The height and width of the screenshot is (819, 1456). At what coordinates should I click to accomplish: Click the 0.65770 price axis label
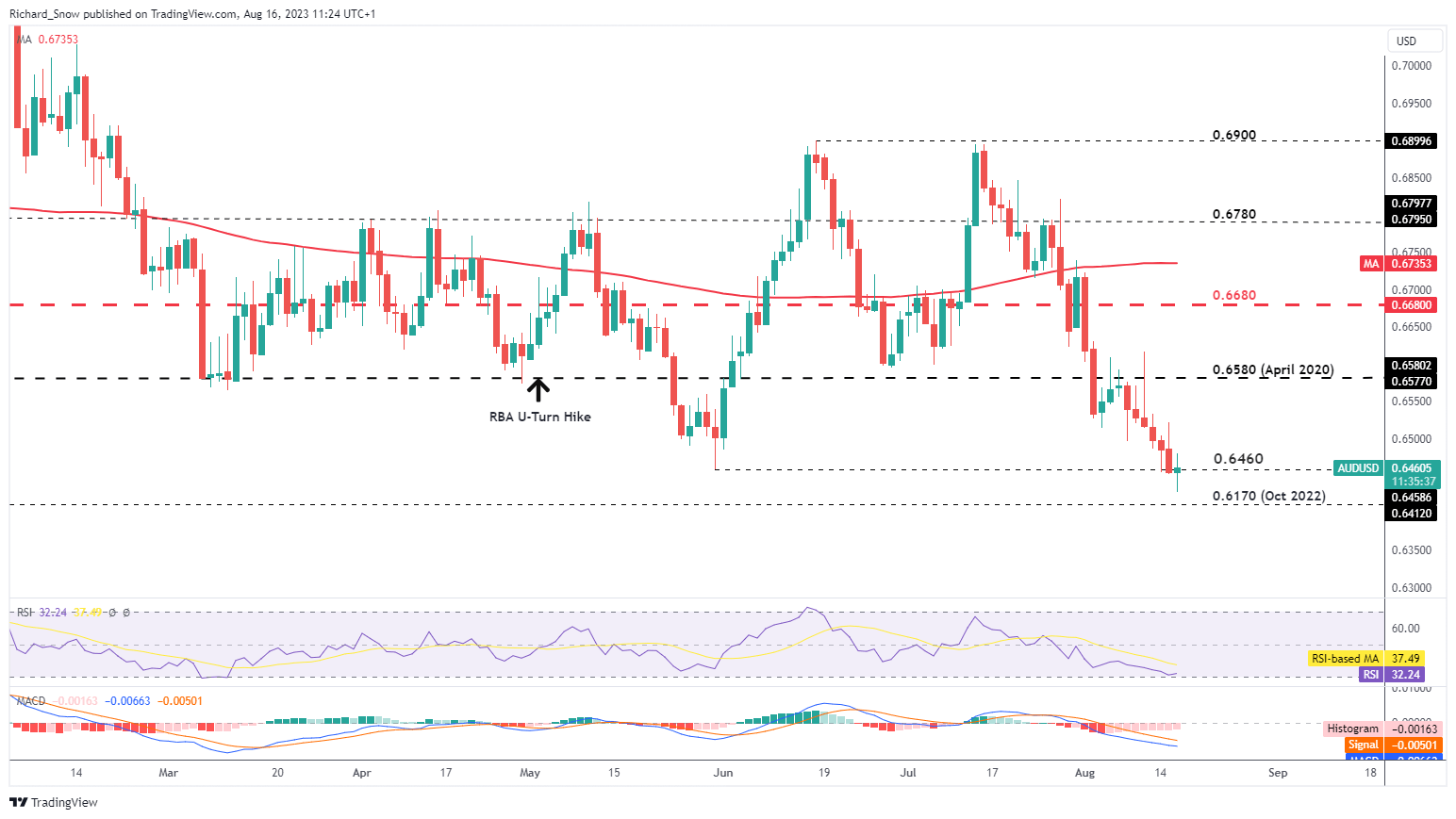click(1412, 381)
